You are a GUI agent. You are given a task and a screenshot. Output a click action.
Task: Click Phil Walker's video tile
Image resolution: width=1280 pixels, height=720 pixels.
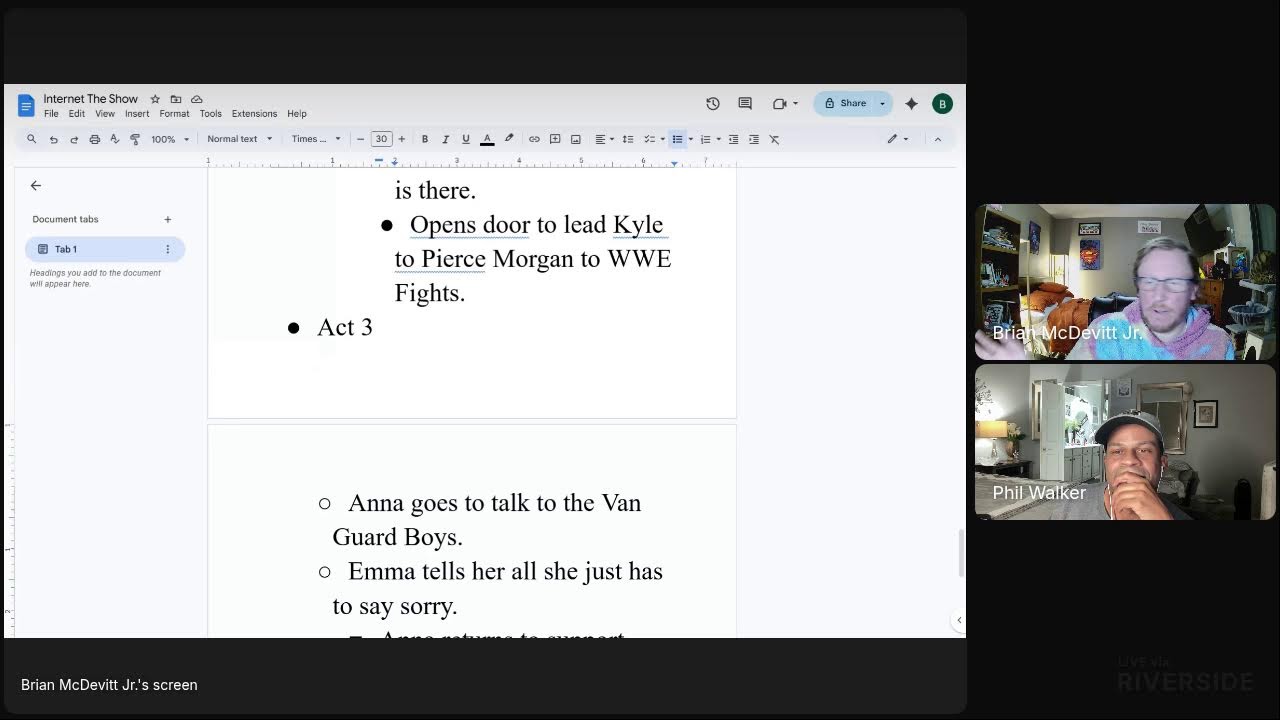click(x=1125, y=442)
